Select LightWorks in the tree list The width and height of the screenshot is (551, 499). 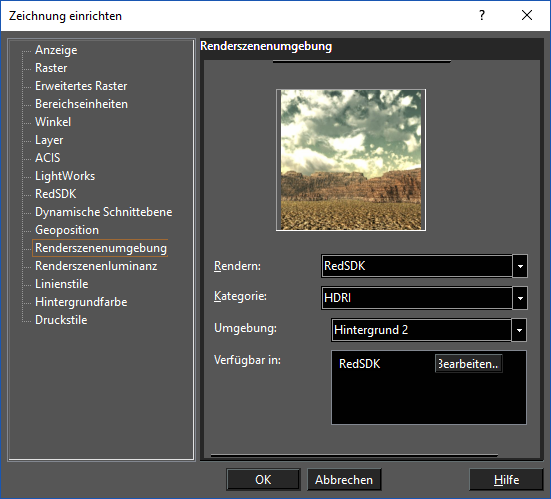pyautogui.click(x=65, y=176)
